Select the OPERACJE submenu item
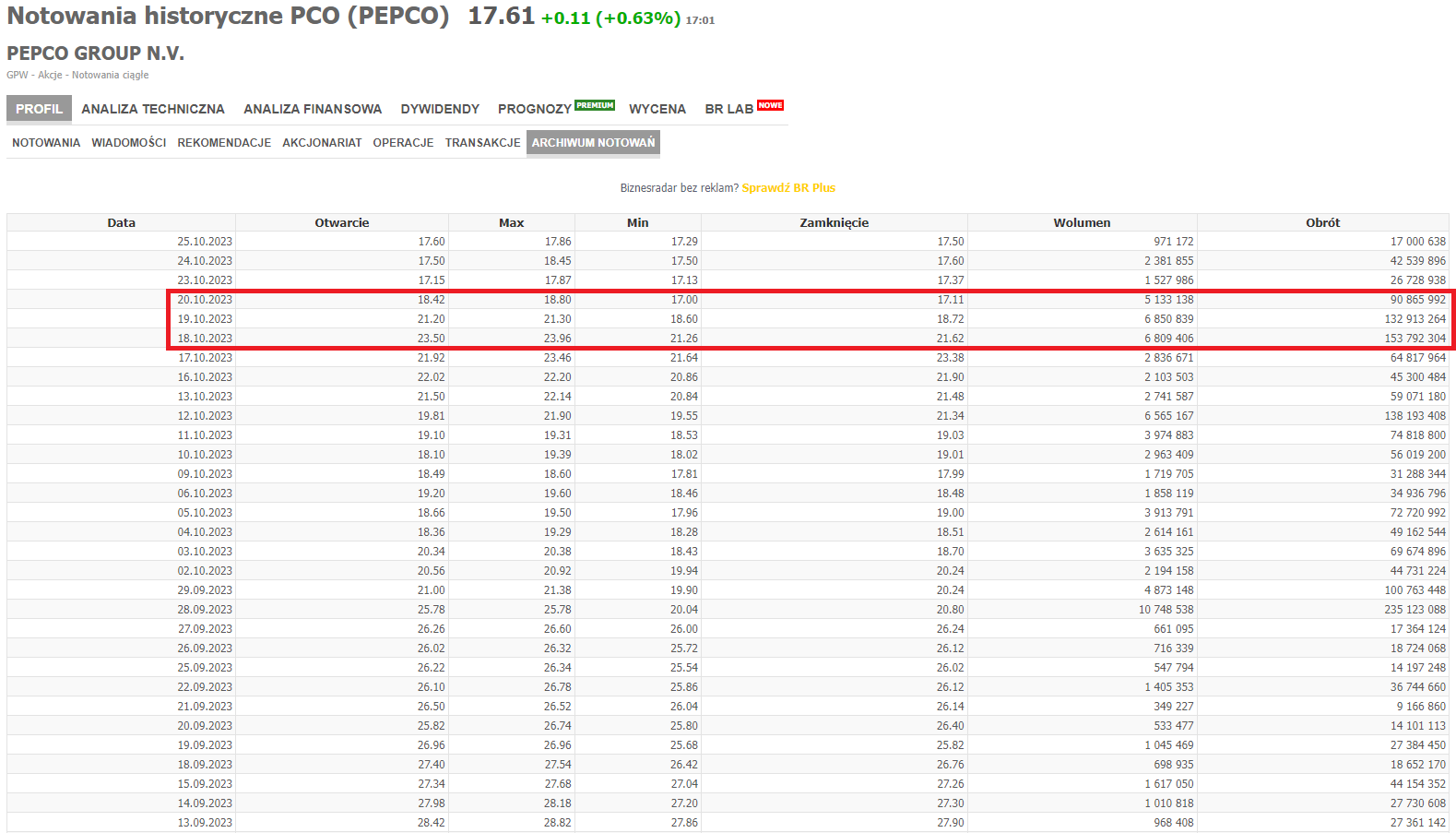The height and width of the screenshot is (833, 1456). point(403,143)
